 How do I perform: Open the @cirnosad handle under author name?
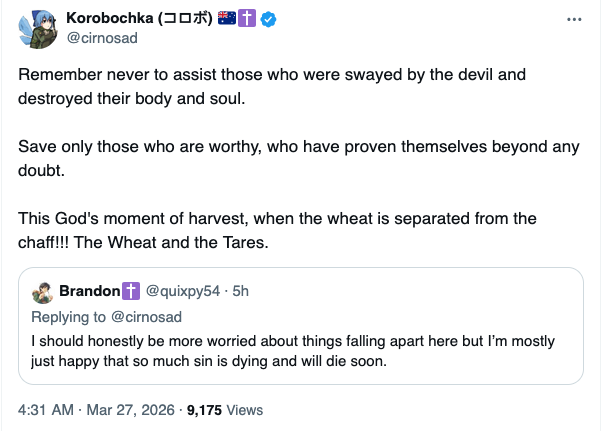pos(104,38)
